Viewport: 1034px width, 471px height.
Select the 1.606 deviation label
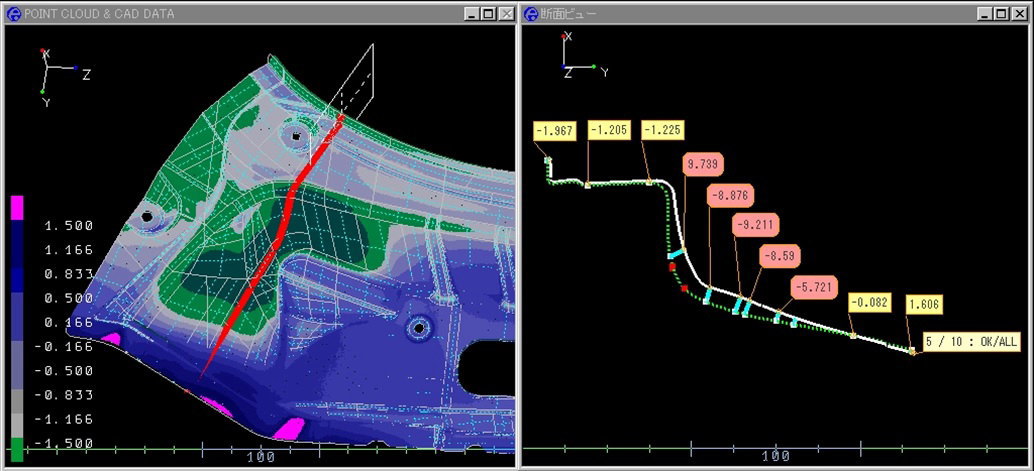point(924,305)
